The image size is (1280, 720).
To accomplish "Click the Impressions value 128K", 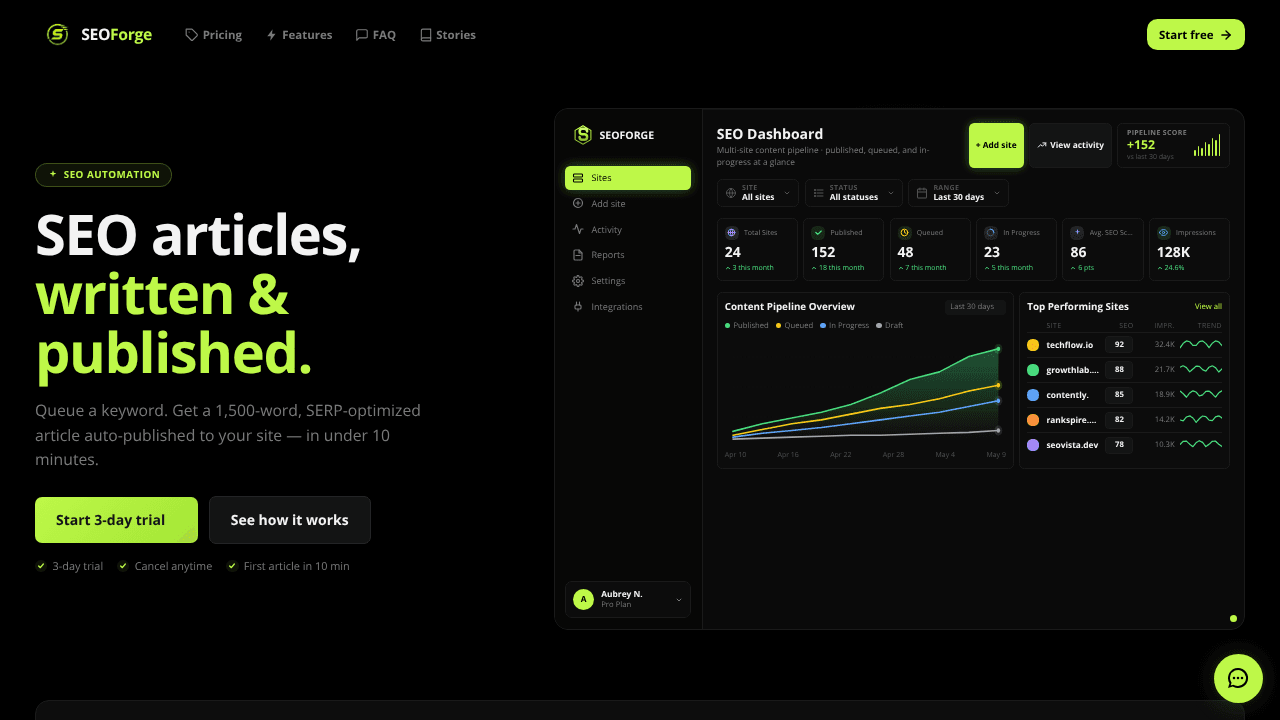I will (1174, 252).
